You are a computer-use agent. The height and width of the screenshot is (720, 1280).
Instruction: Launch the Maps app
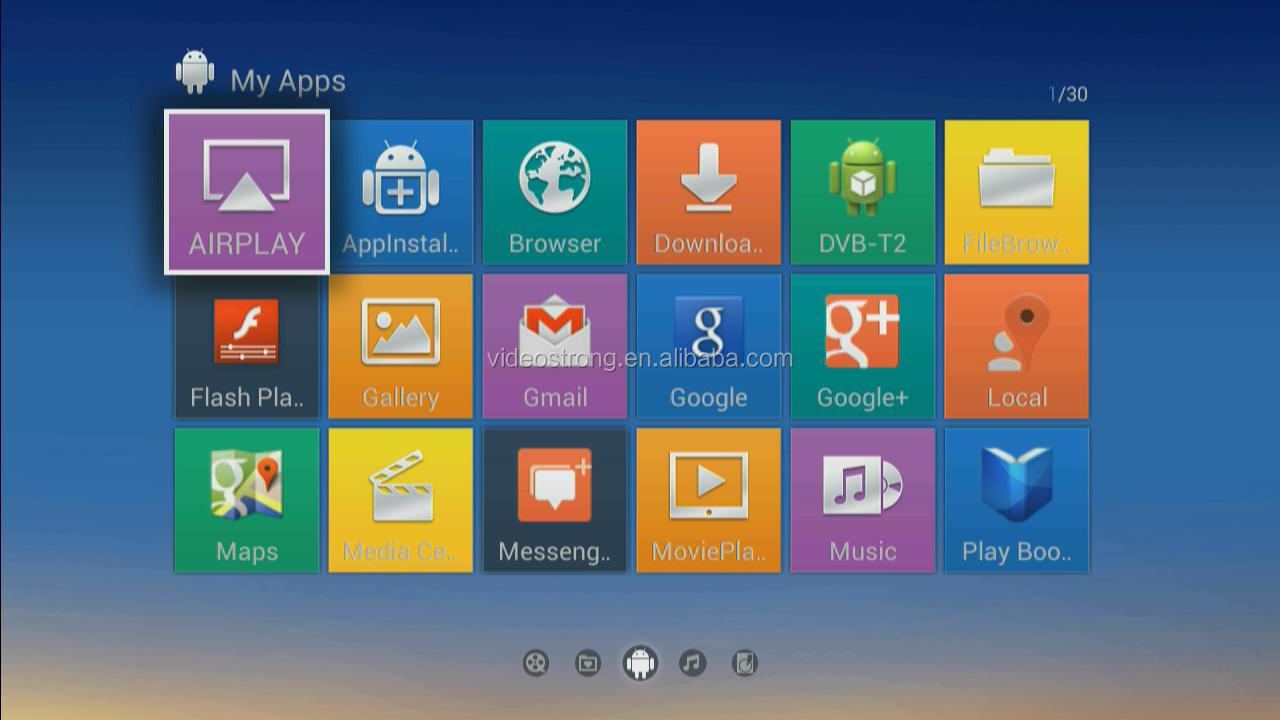pyautogui.click(x=246, y=500)
